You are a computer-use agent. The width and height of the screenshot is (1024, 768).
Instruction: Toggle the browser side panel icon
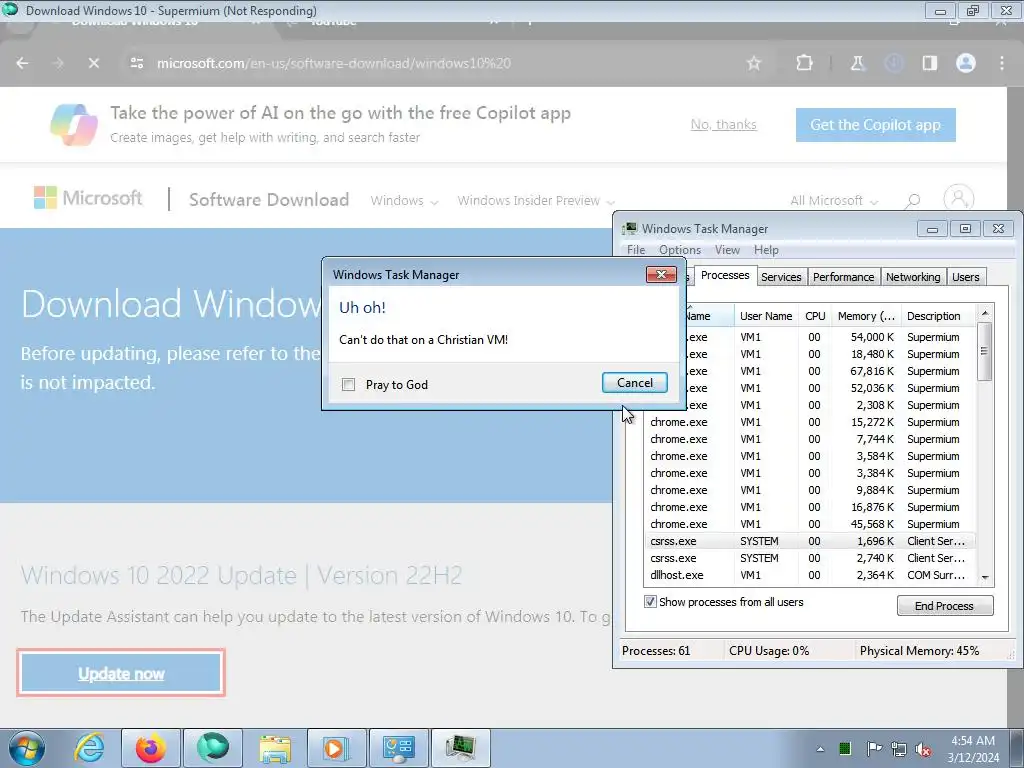point(929,63)
